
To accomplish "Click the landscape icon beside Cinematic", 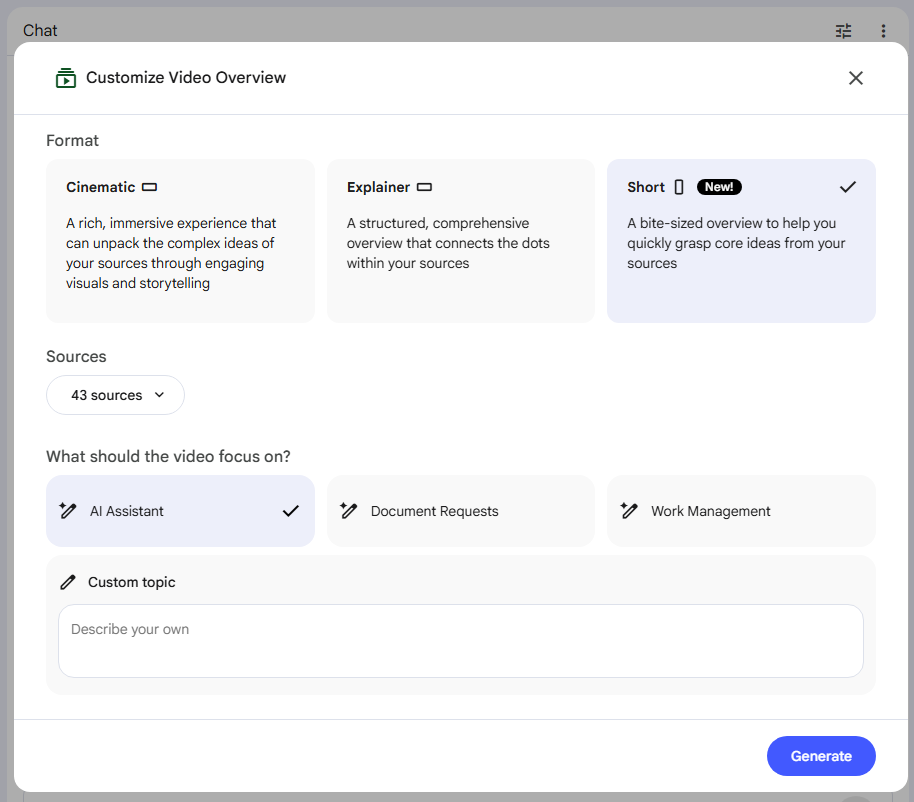I will point(150,187).
